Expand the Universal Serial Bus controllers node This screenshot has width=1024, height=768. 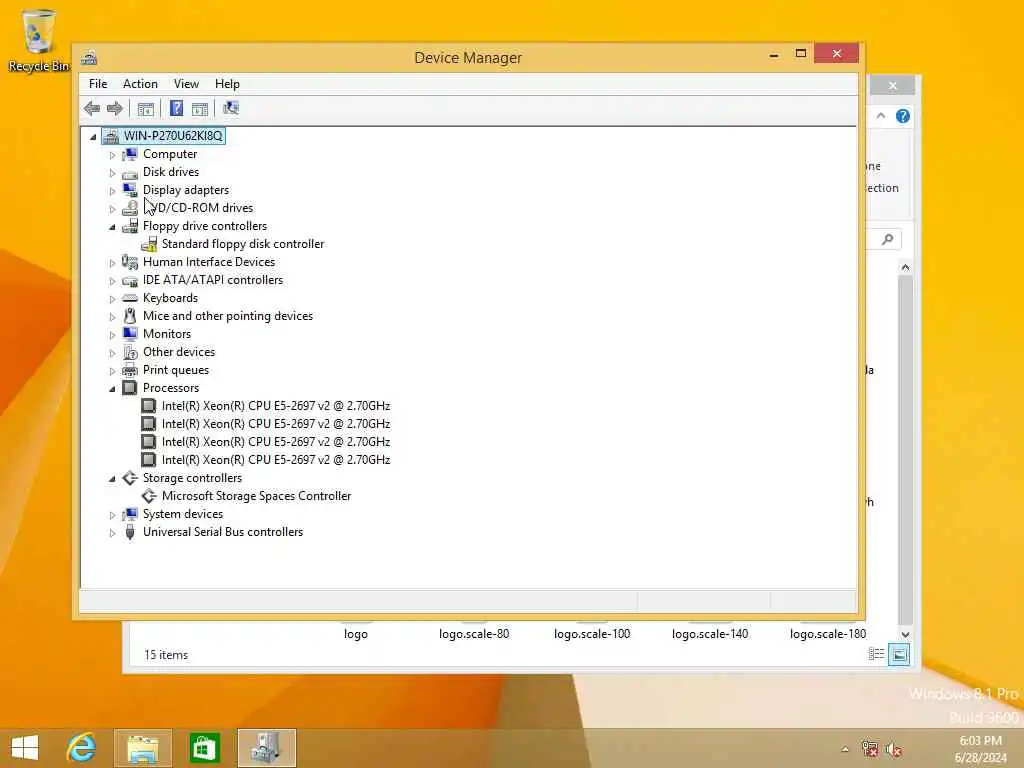112,533
